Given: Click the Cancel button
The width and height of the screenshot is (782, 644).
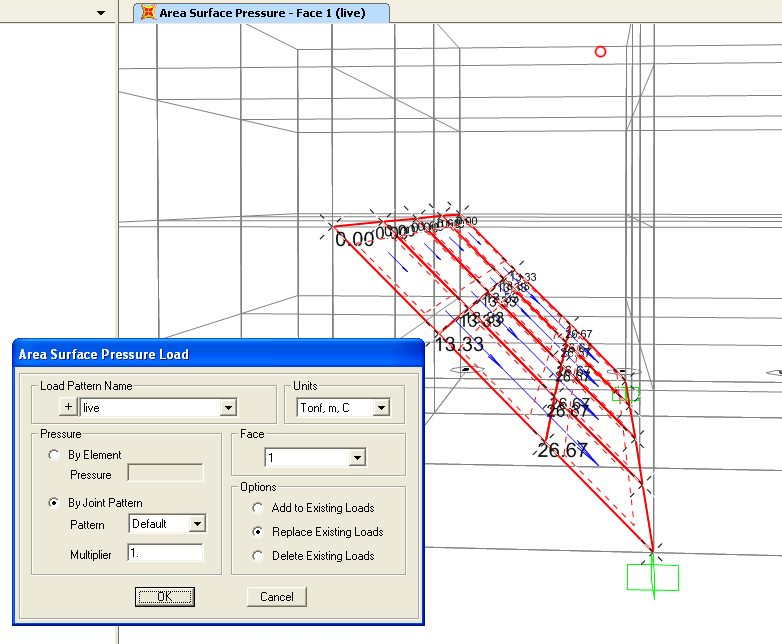Looking at the screenshot, I should point(277,597).
